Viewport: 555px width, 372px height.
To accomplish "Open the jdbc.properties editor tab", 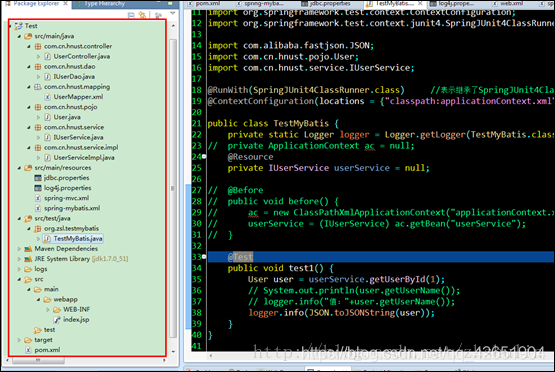I will tap(330, 4).
